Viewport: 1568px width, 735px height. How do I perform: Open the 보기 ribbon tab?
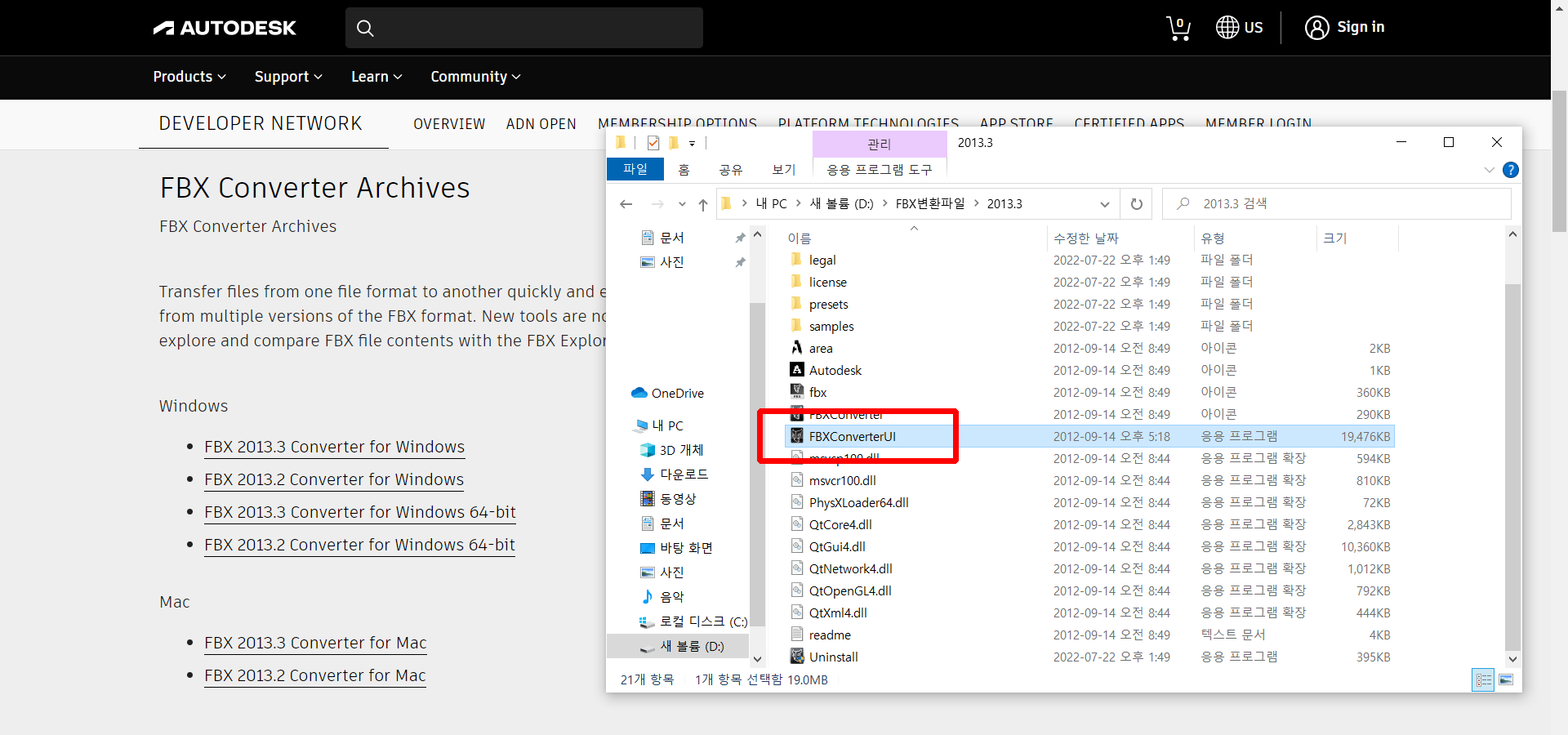[x=784, y=170]
